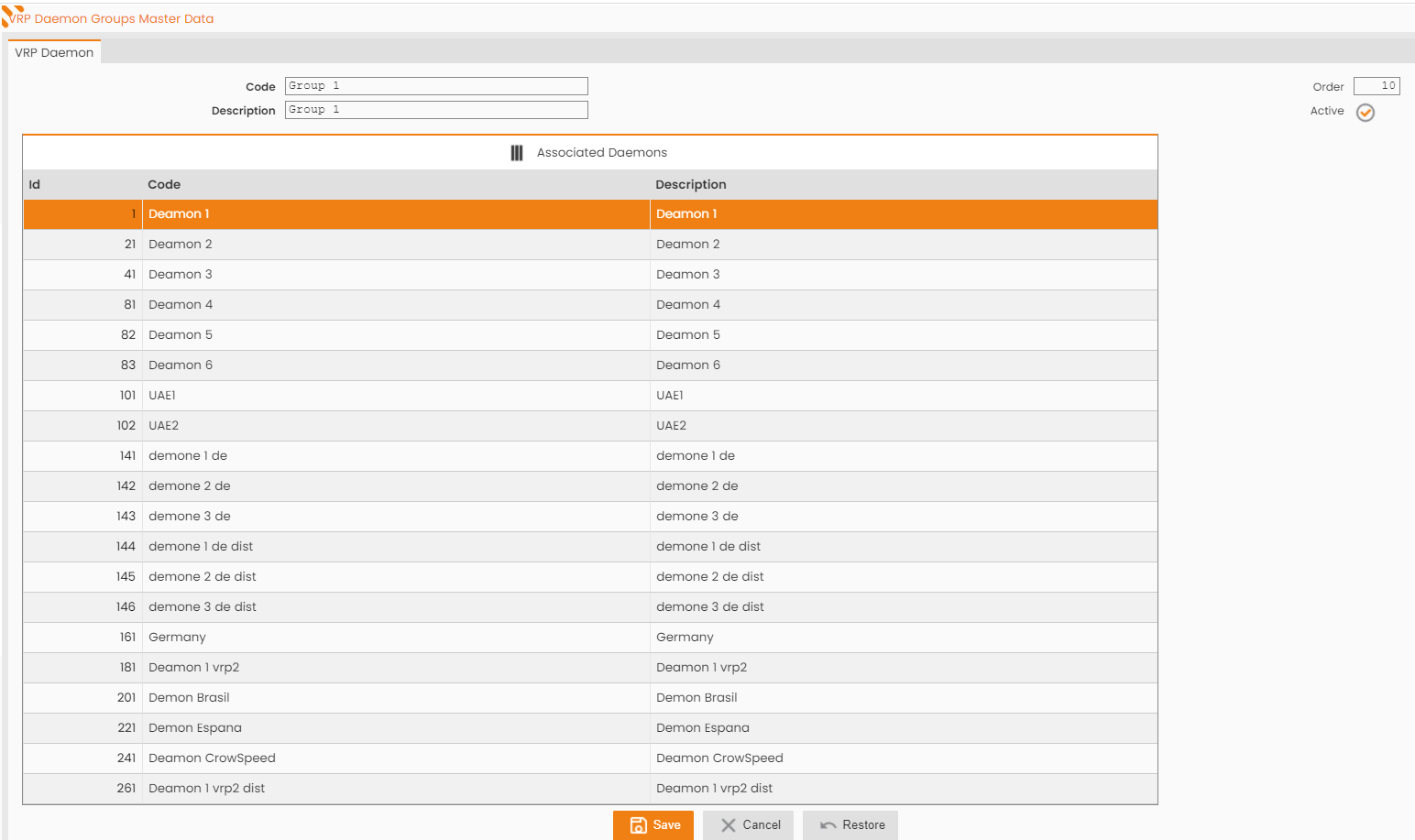Select the demone 3 de dist description cell
The height and width of the screenshot is (840, 1415).
point(904,607)
